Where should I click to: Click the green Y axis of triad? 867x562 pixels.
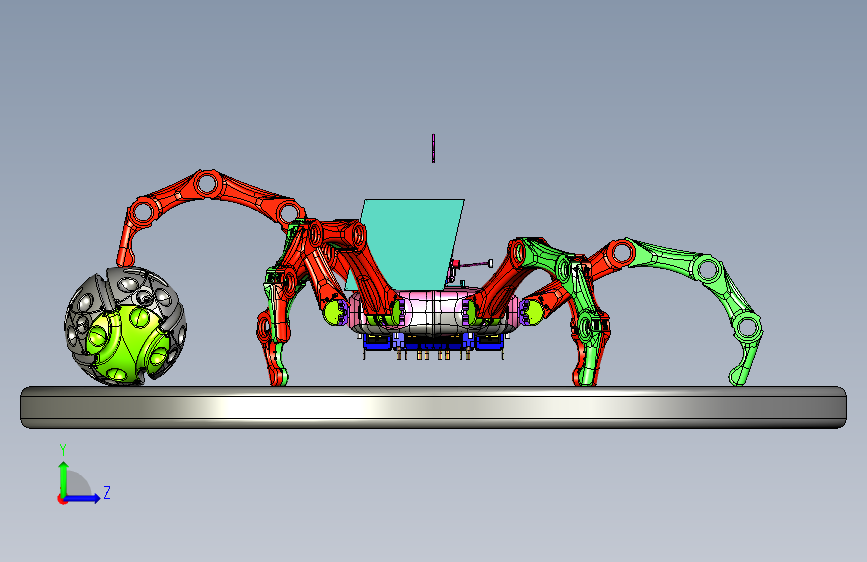(x=64, y=479)
